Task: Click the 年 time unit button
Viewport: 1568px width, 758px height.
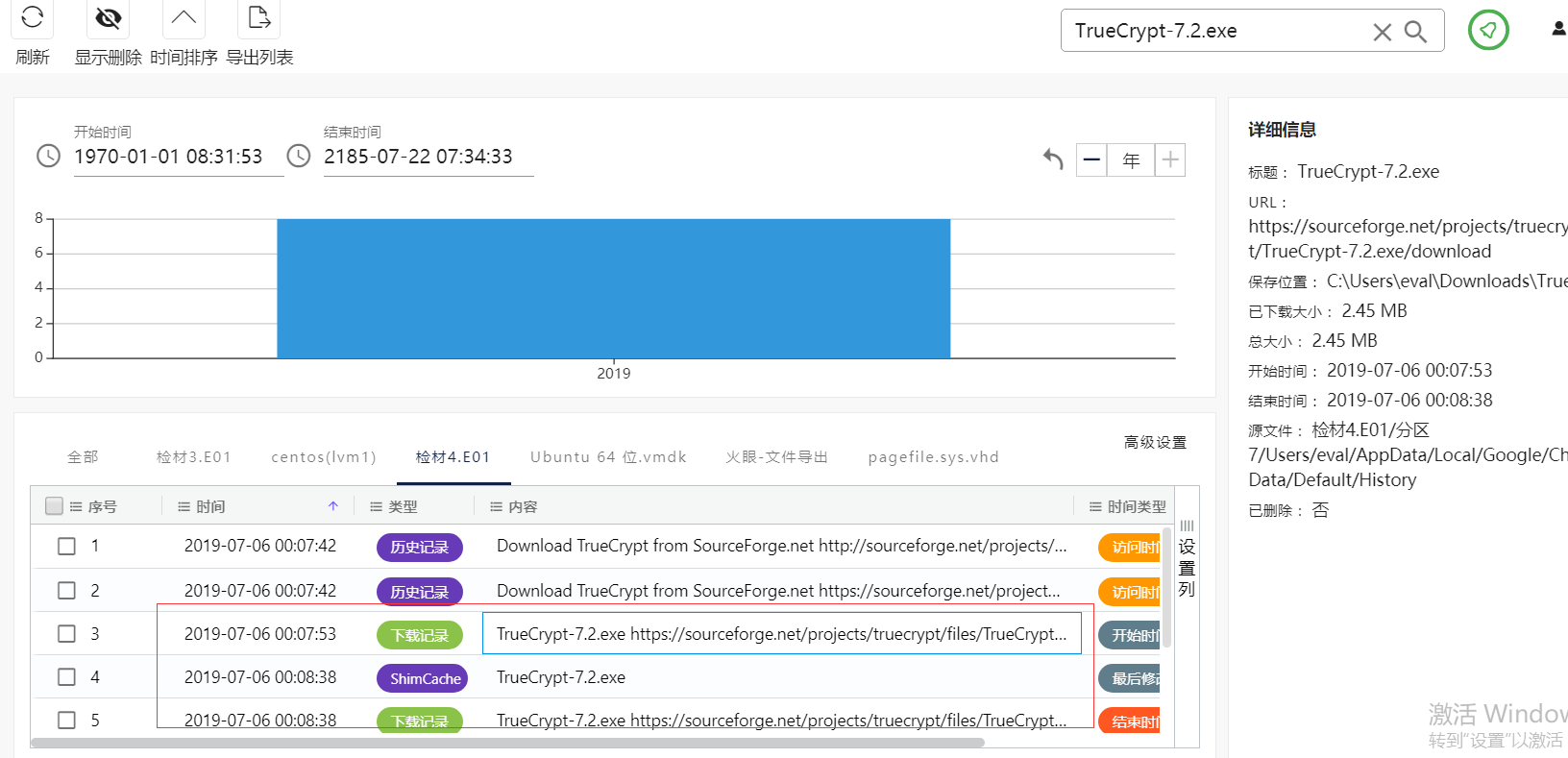Action: pyautogui.click(x=1131, y=159)
